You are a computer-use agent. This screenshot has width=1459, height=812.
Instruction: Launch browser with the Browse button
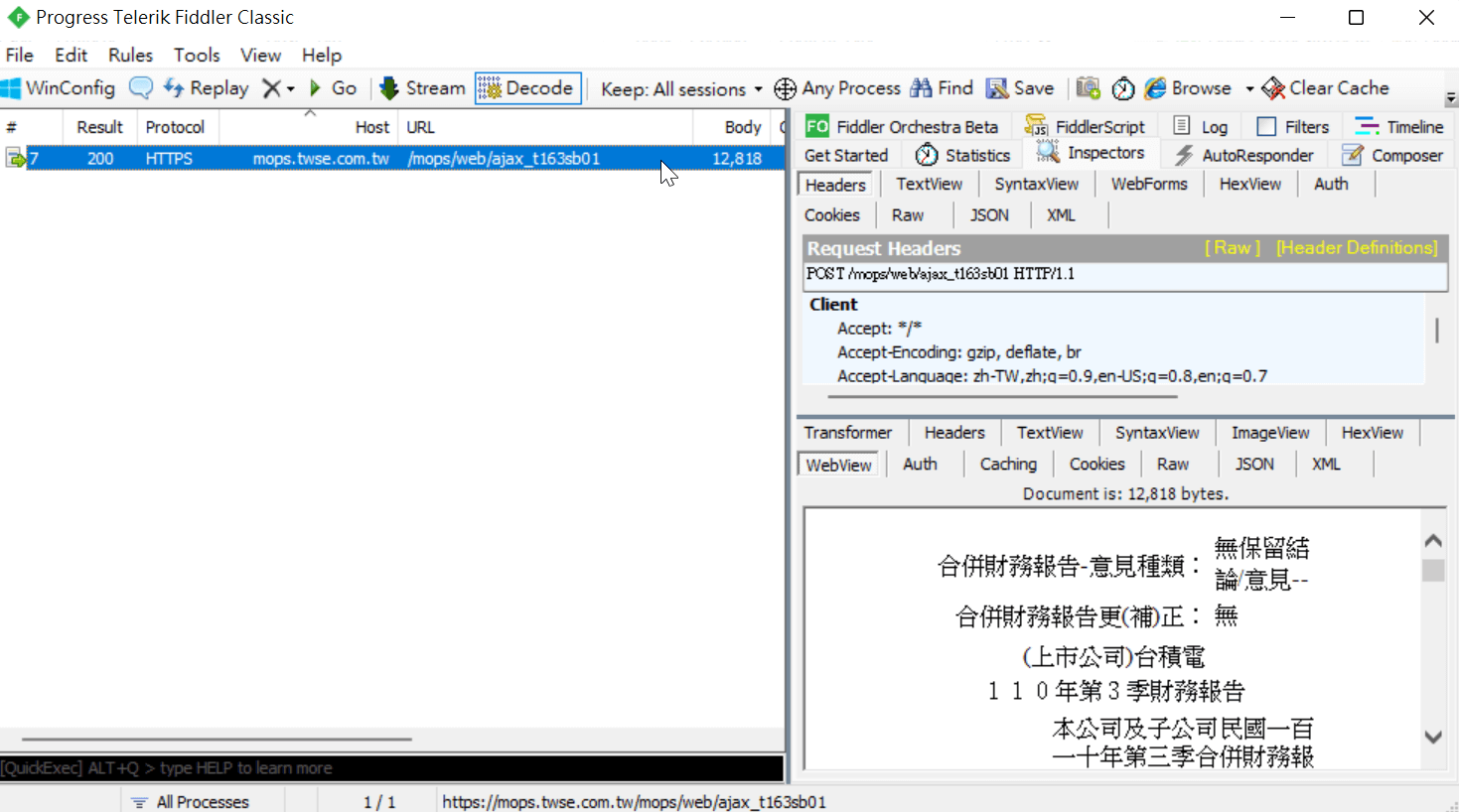[x=1188, y=88]
